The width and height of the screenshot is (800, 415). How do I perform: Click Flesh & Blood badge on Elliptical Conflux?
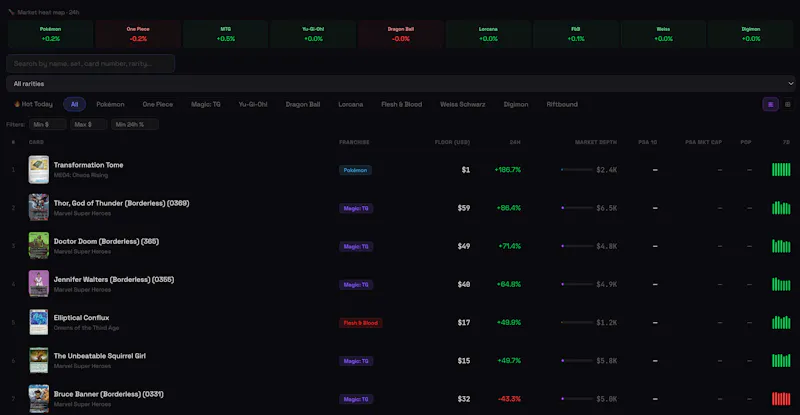click(x=360, y=323)
